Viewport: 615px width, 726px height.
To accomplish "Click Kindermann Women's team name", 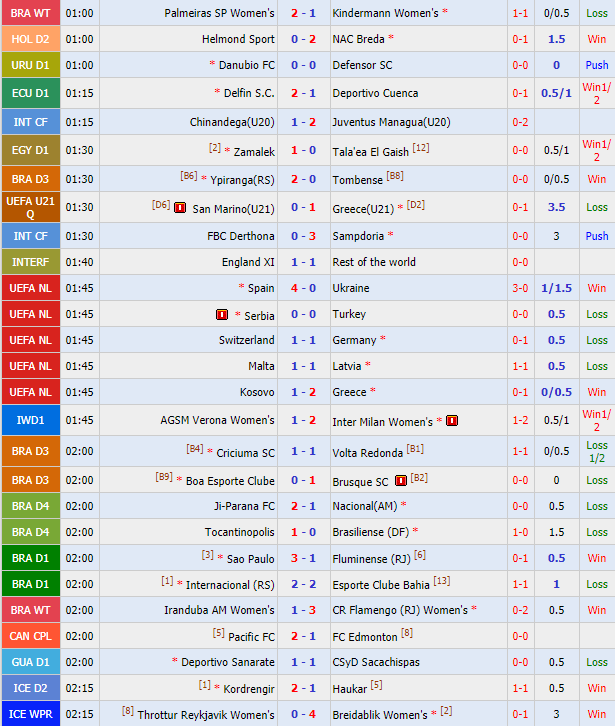I will (385, 13).
